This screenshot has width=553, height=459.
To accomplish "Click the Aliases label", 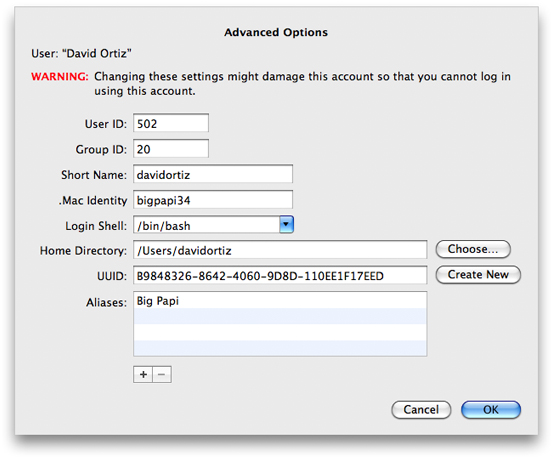I will tap(106, 302).
